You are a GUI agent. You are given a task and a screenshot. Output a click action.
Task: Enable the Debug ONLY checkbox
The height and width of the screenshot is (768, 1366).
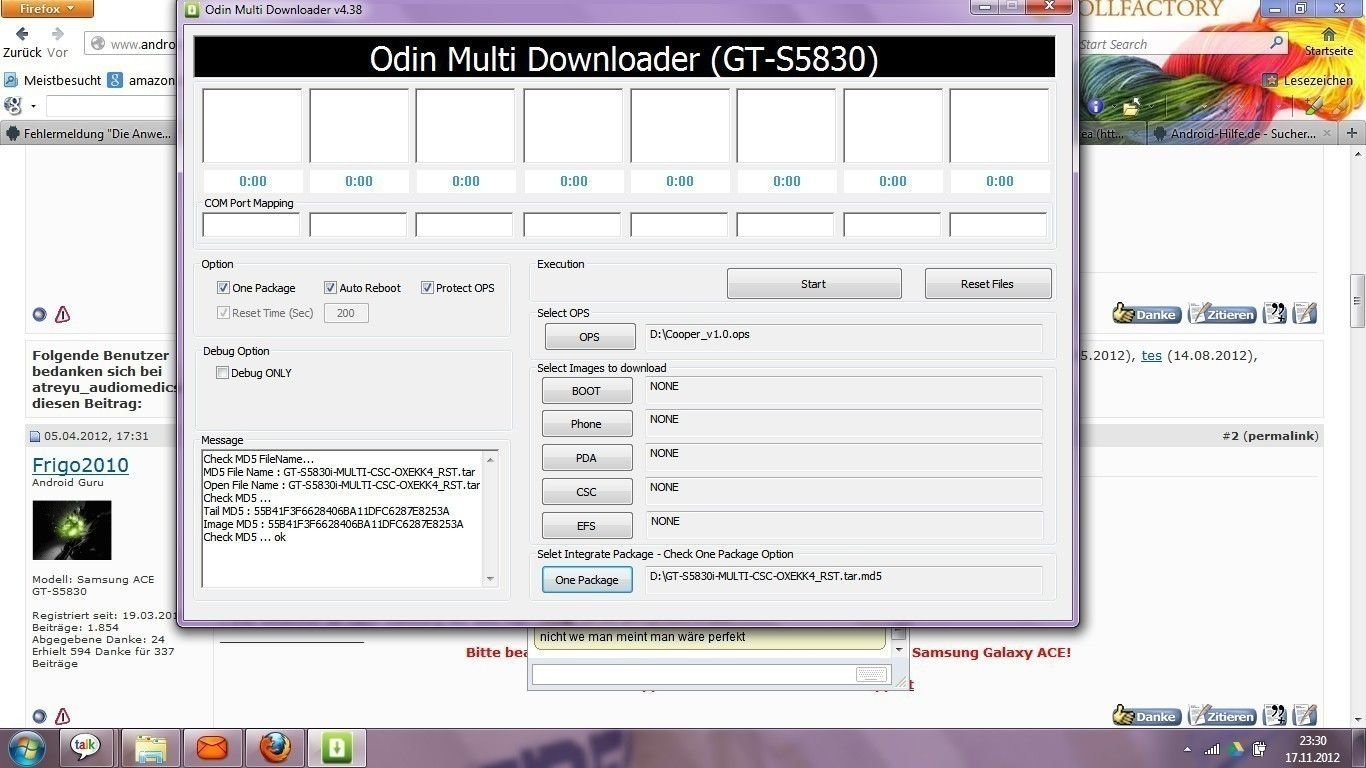[223, 373]
